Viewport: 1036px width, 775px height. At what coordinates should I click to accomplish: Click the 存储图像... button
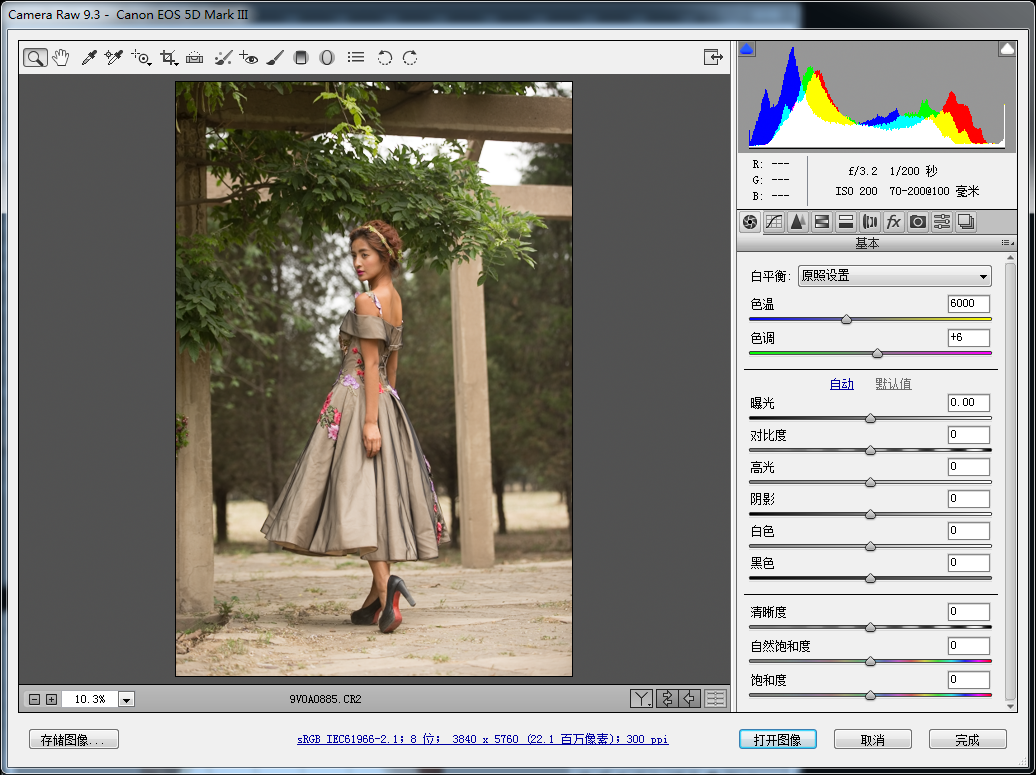[x=74, y=739]
